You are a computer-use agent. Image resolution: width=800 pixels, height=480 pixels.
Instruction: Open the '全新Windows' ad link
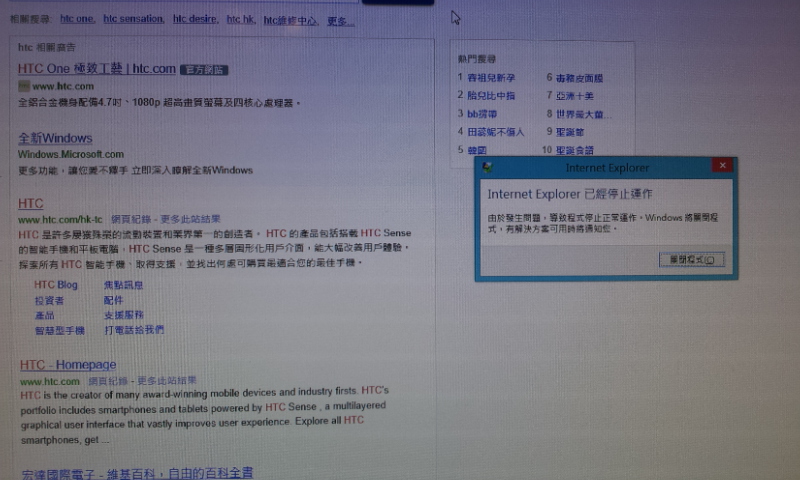[55, 138]
